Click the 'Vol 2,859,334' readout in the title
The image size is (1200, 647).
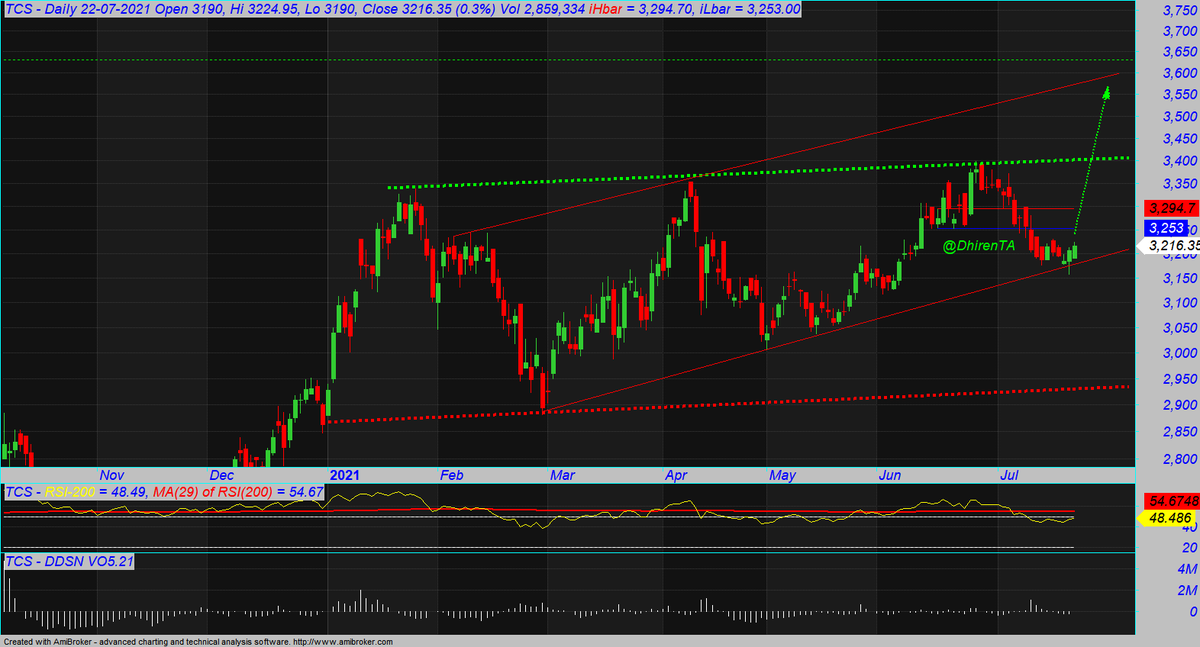(x=541, y=9)
